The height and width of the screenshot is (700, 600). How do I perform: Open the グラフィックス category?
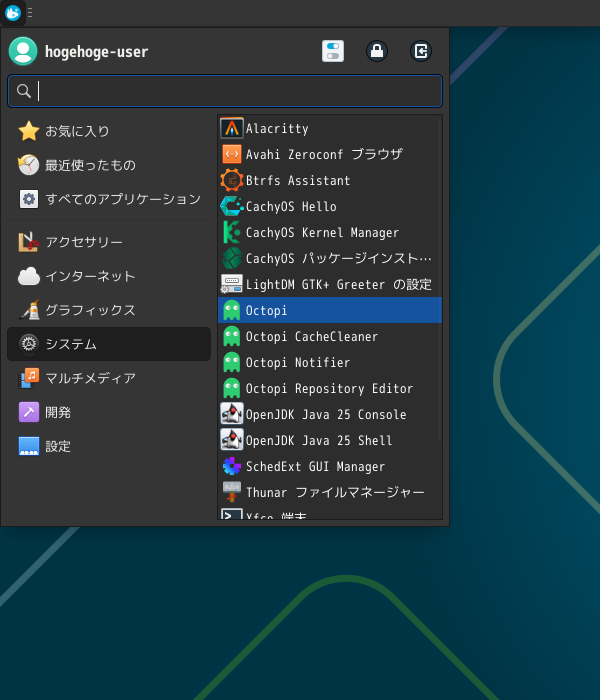109,310
